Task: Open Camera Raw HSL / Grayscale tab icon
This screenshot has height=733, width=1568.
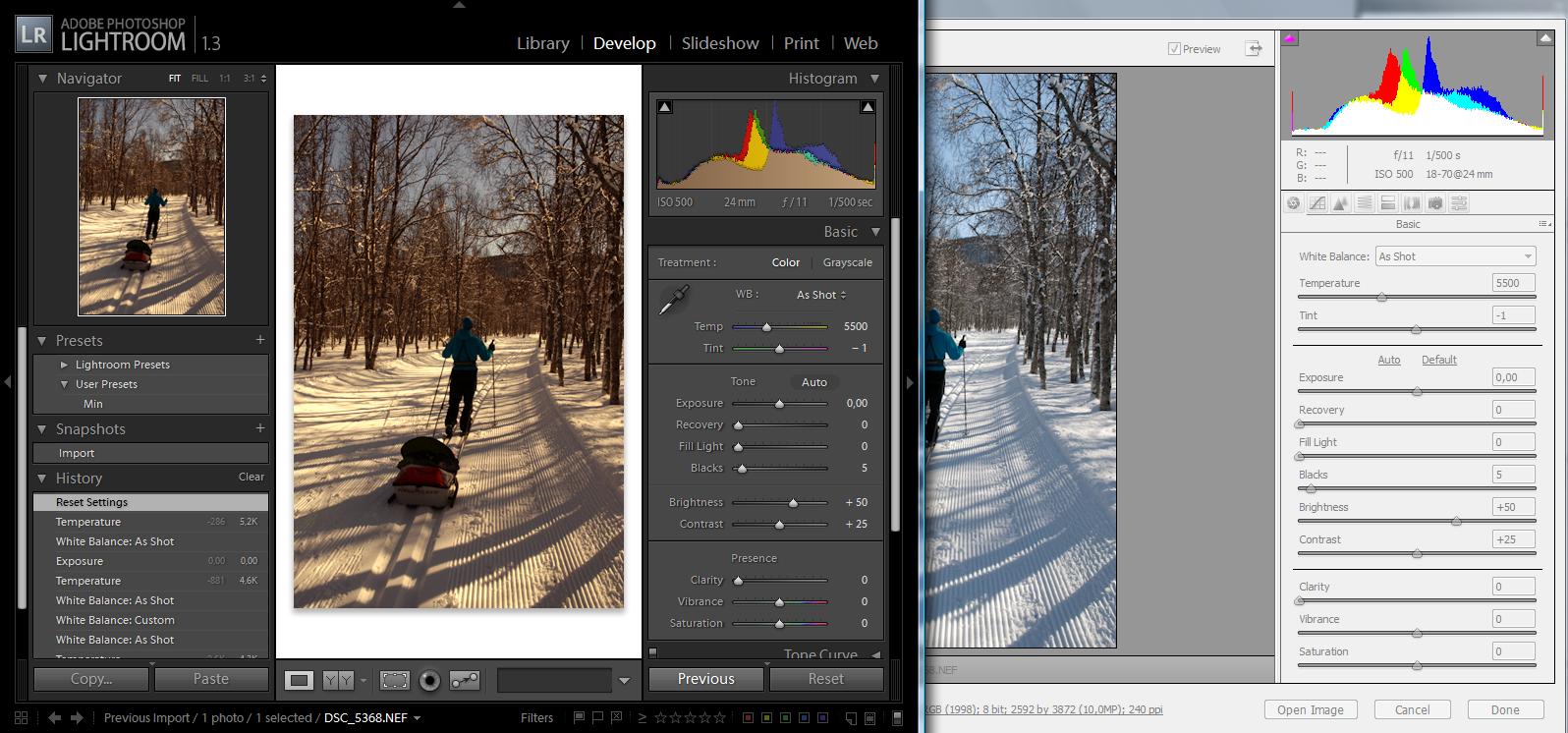Action: (x=1365, y=203)
